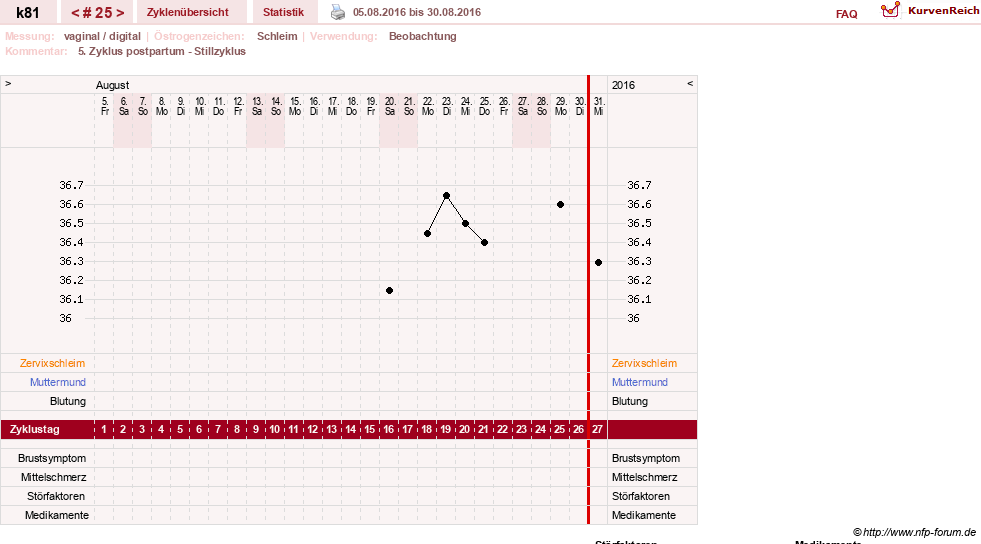Open the http://www.nfp-forum.de link

920,532
